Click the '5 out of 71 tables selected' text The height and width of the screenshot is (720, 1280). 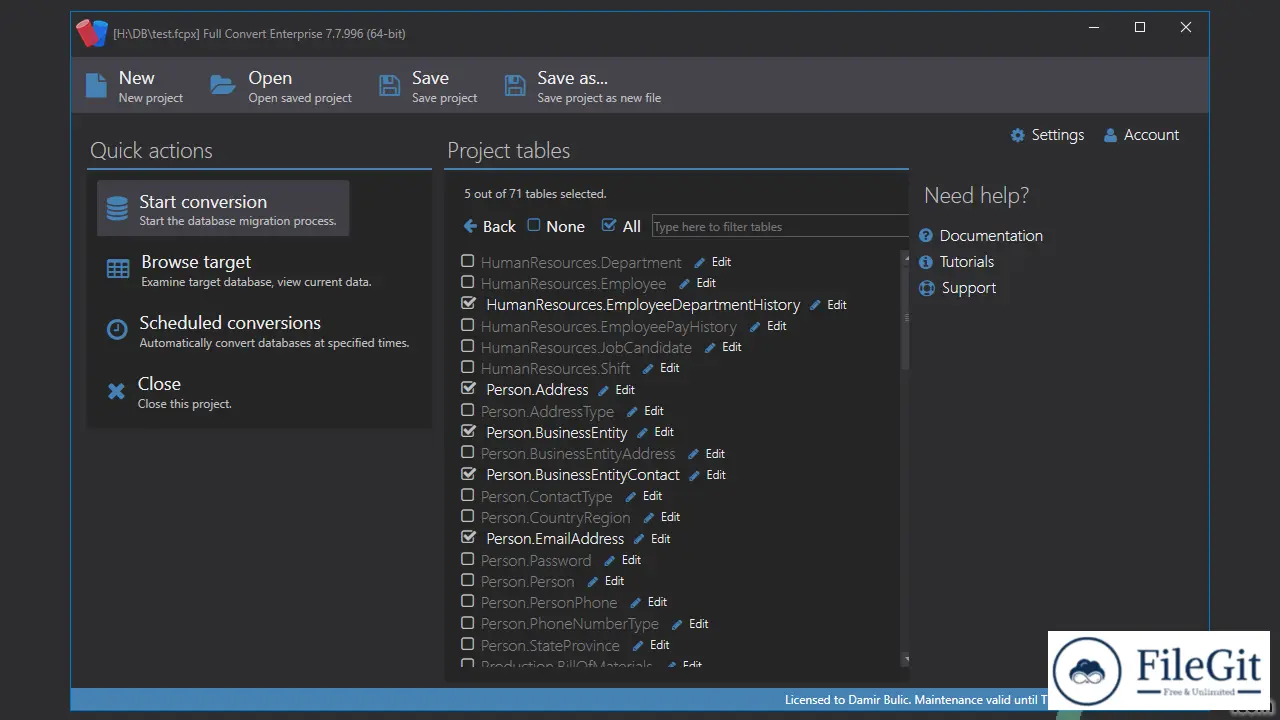point(535,194)
